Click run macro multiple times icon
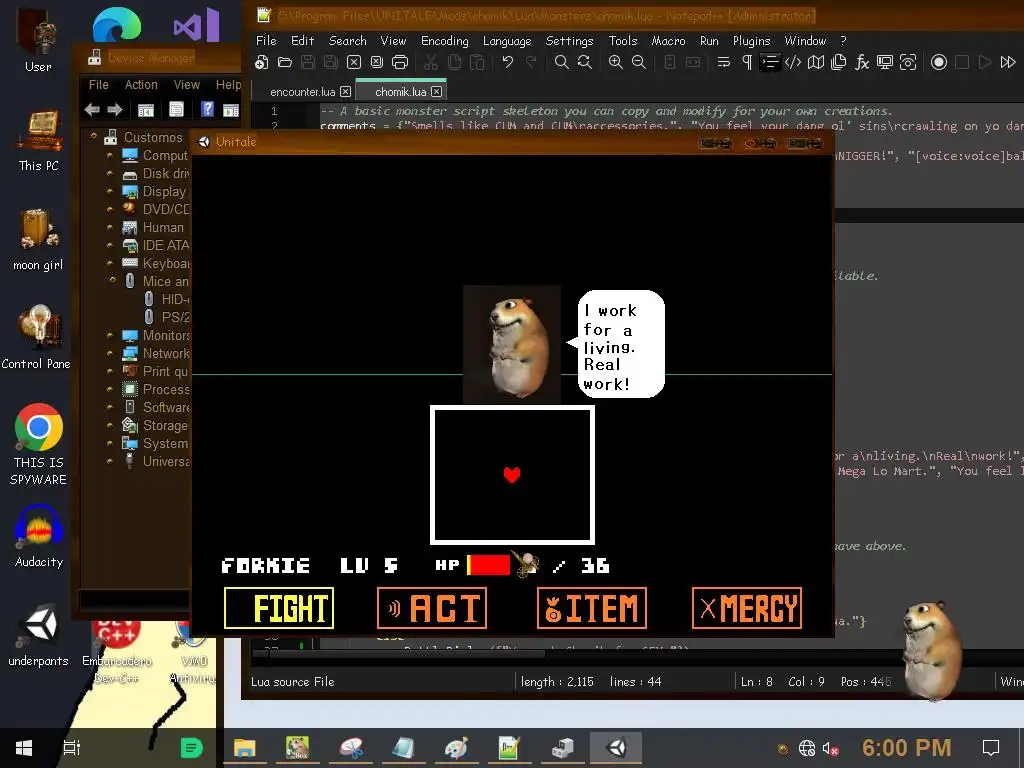 point(1008,62)
